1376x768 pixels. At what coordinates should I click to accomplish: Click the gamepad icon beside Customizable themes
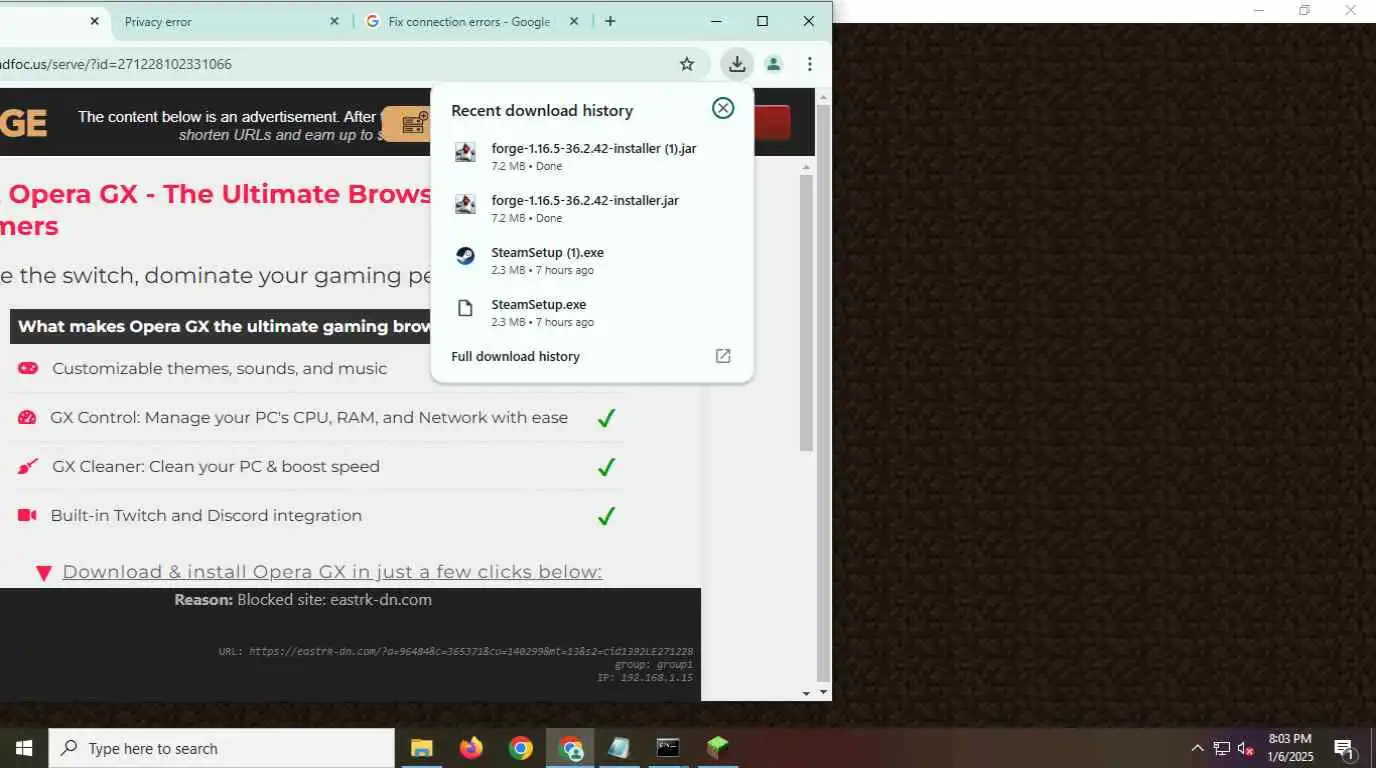tap(27, 368)
